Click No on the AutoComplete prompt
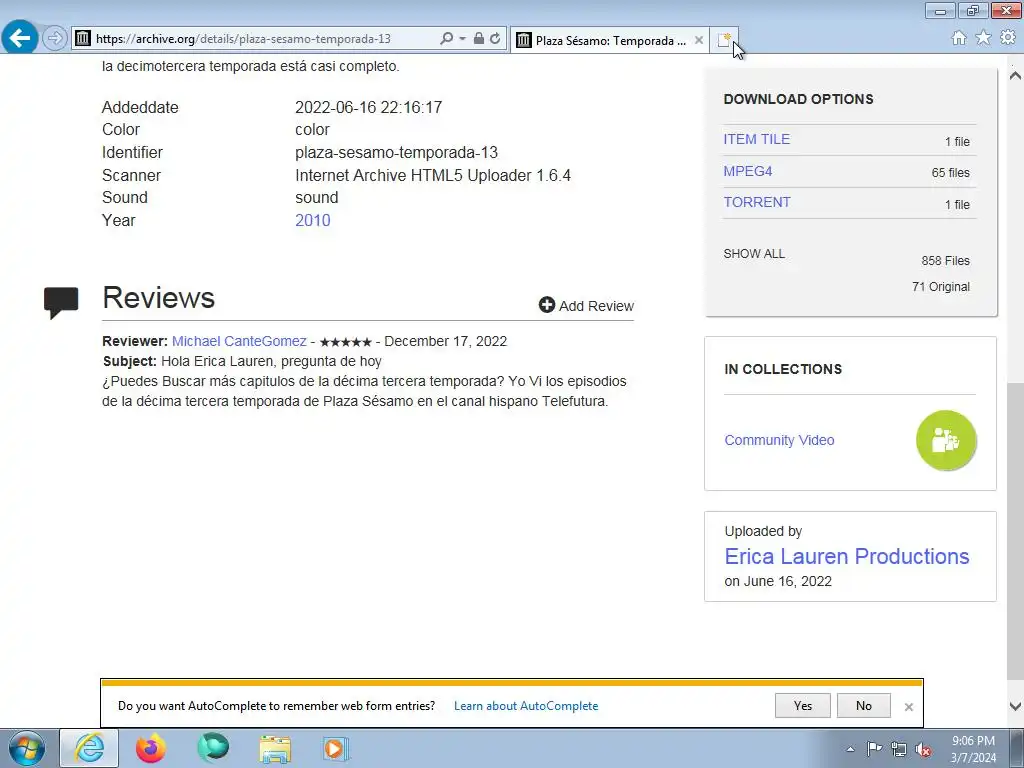 (863, 705)
